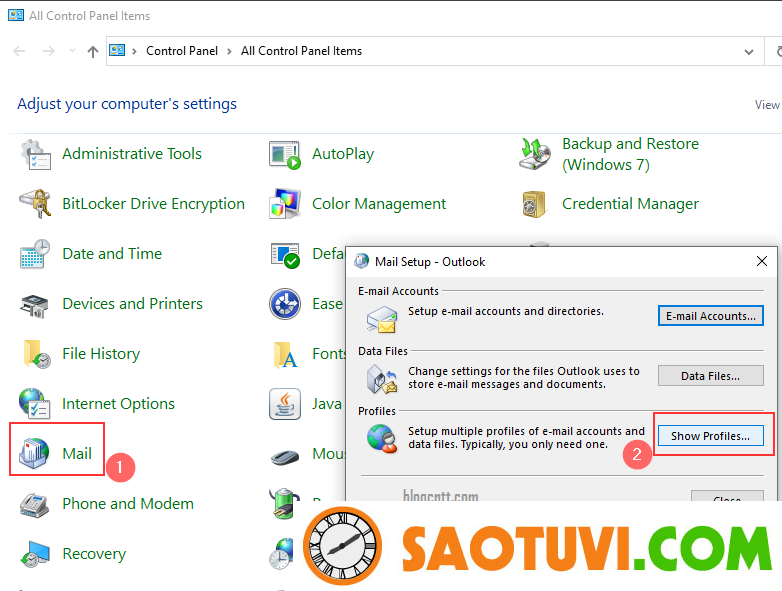The width and height of the screenshot is (782, 591).
Task: Open BitLocker Drive Encryption link
Action: (x=154, y=204)
